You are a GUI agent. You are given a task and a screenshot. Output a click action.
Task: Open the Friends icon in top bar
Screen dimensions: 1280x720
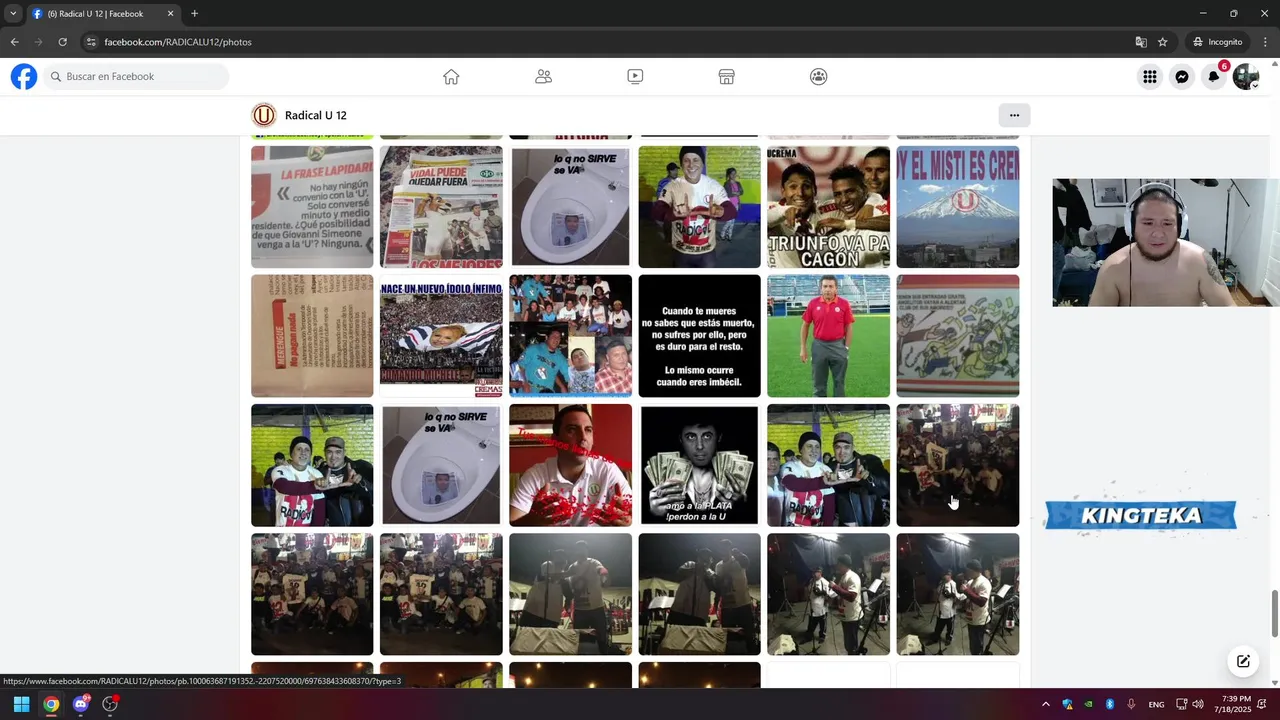[x=543, y=77]
